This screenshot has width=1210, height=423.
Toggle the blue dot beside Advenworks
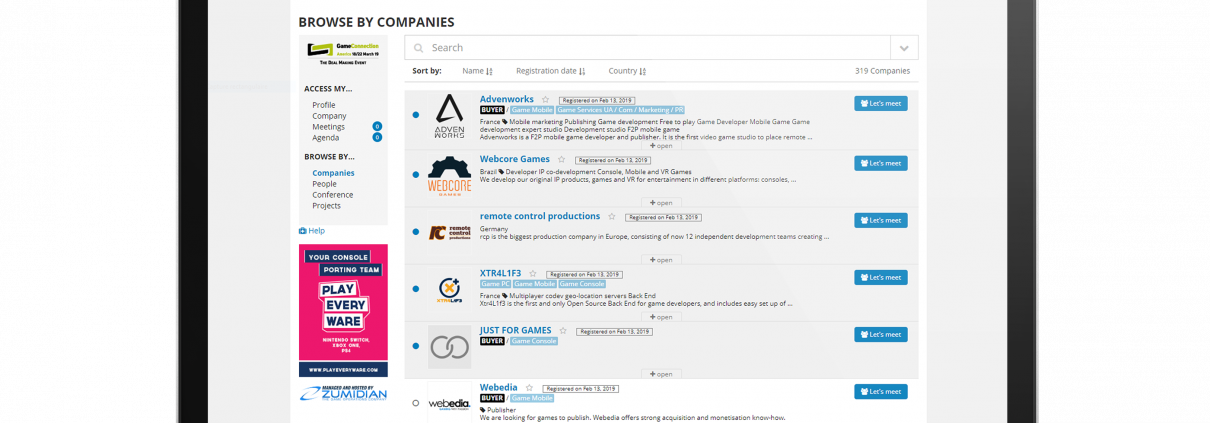coord(415,116)
